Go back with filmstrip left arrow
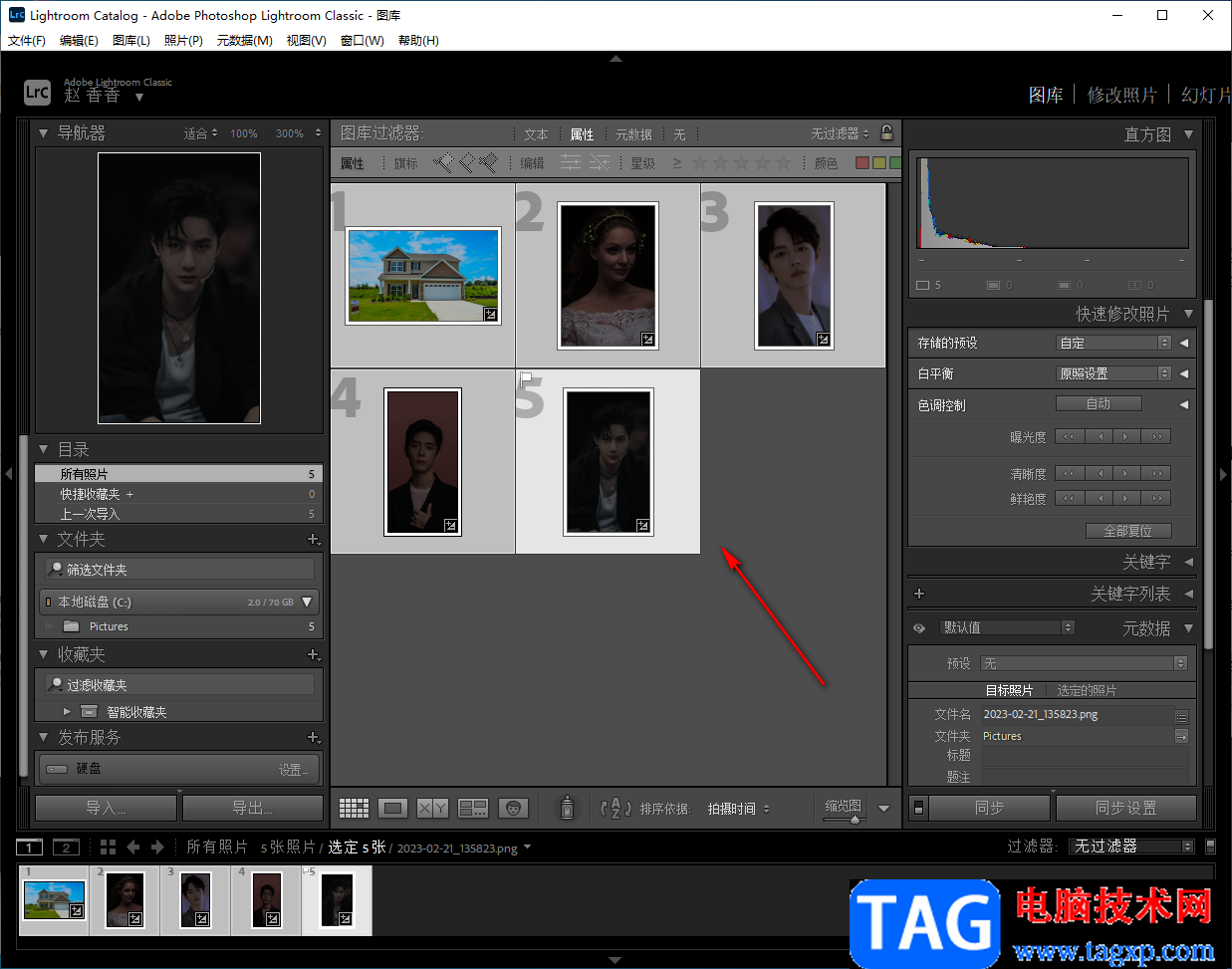This screenshot has width=1232, height=969. (133, 847)
